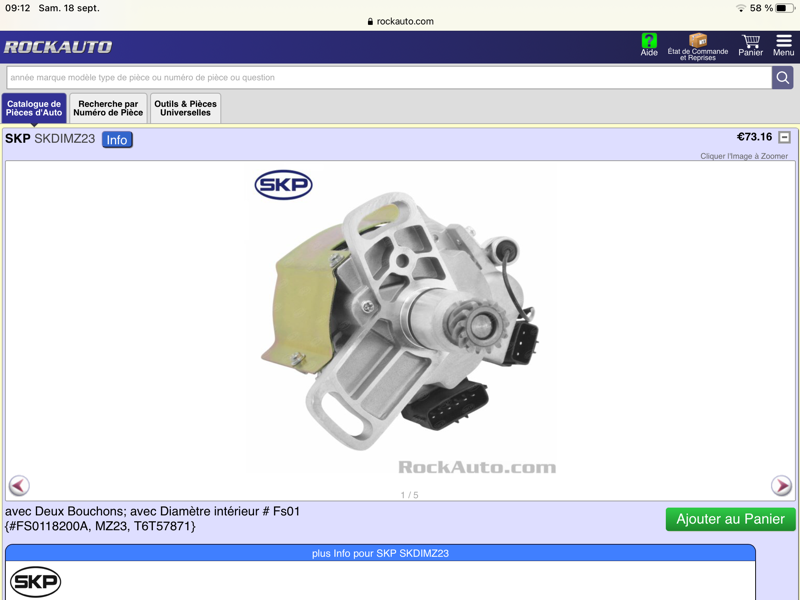This screenshot has height=600, width=800.
Task: Click the plus Info pour SKP SKDIMZ23 header
Action: 380,553
